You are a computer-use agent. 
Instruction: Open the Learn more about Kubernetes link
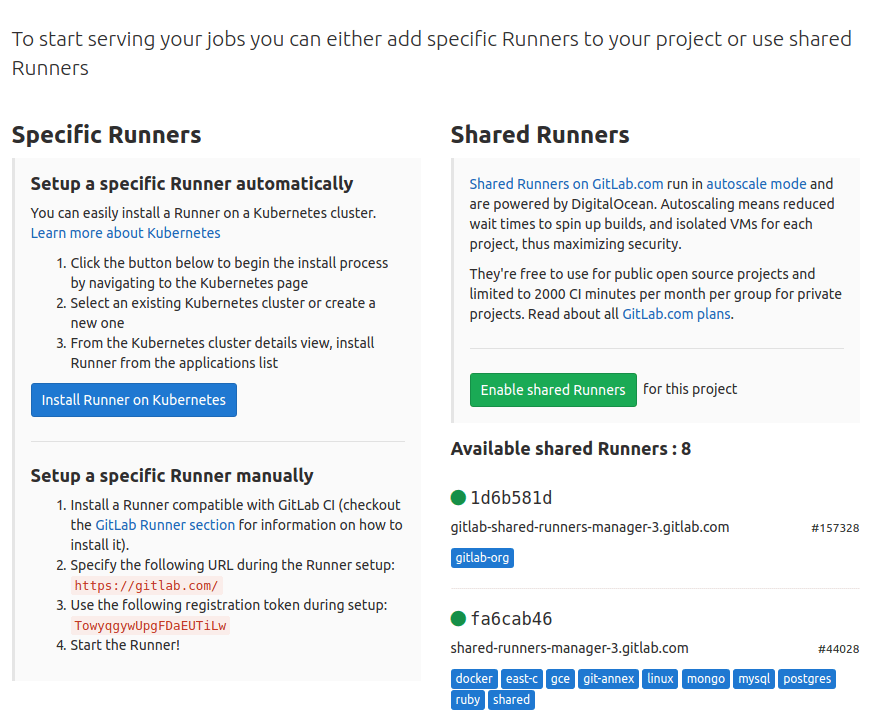[x=125, y=233]
